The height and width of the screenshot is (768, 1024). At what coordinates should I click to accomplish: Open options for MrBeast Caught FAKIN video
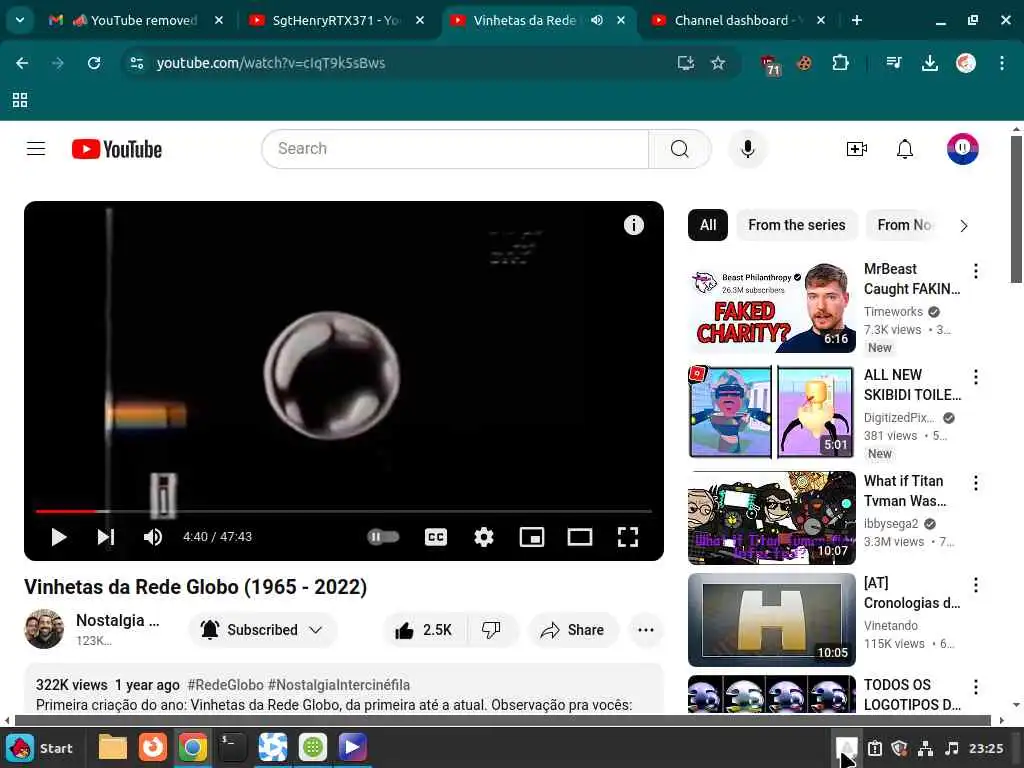[x=976, y=271]
